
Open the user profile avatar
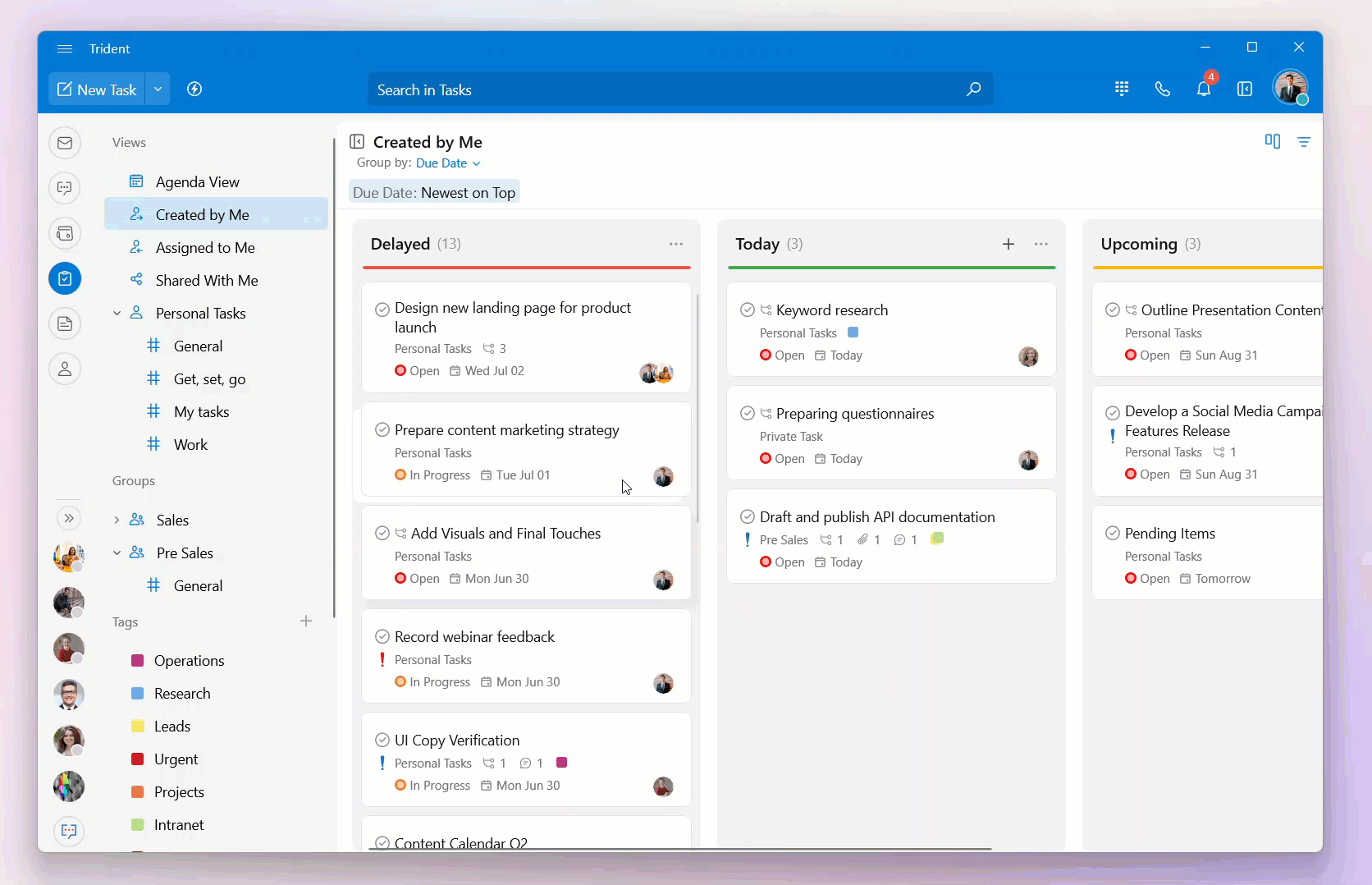pos(1290,88)
